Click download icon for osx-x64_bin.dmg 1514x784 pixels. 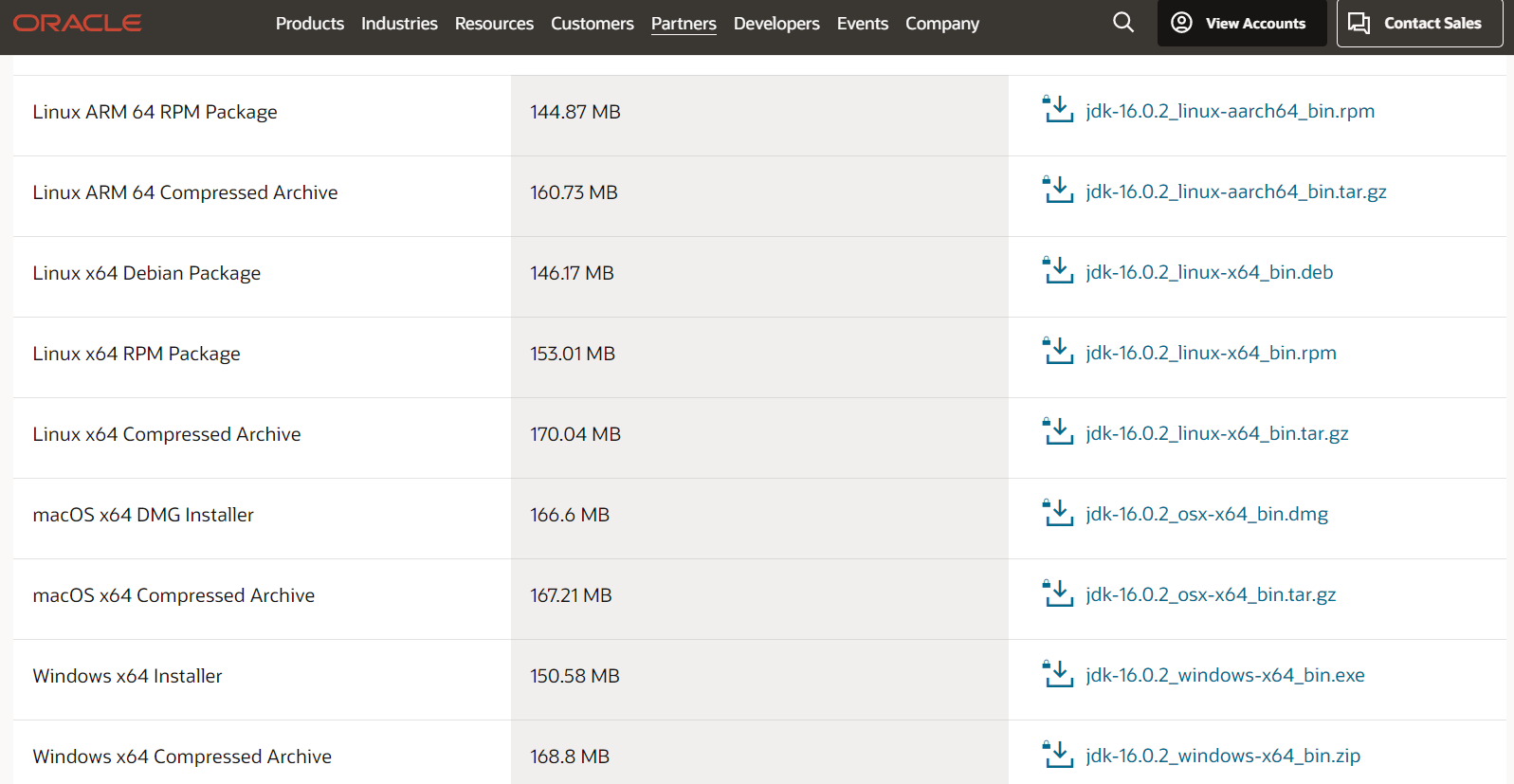point(1058,512)
